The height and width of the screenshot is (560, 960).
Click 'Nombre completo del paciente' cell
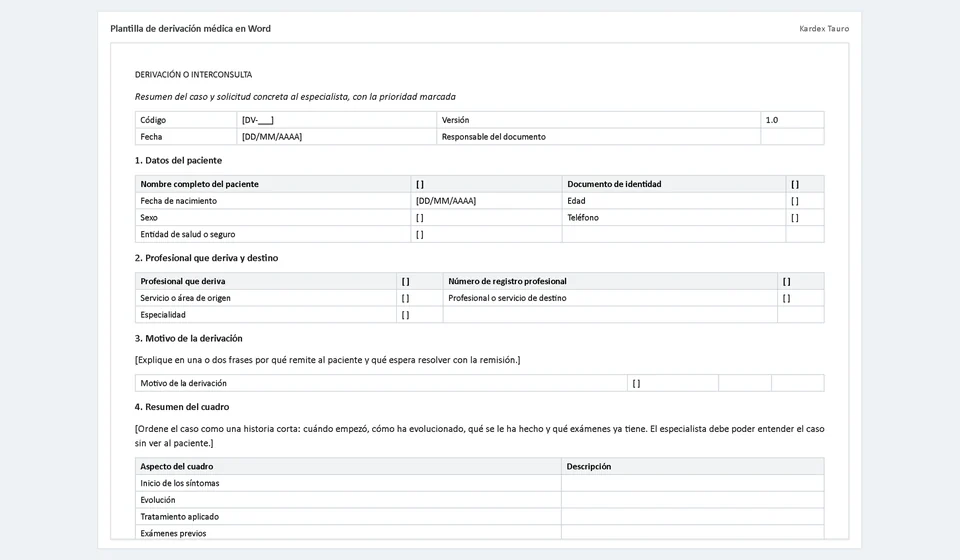coord(273,184)
